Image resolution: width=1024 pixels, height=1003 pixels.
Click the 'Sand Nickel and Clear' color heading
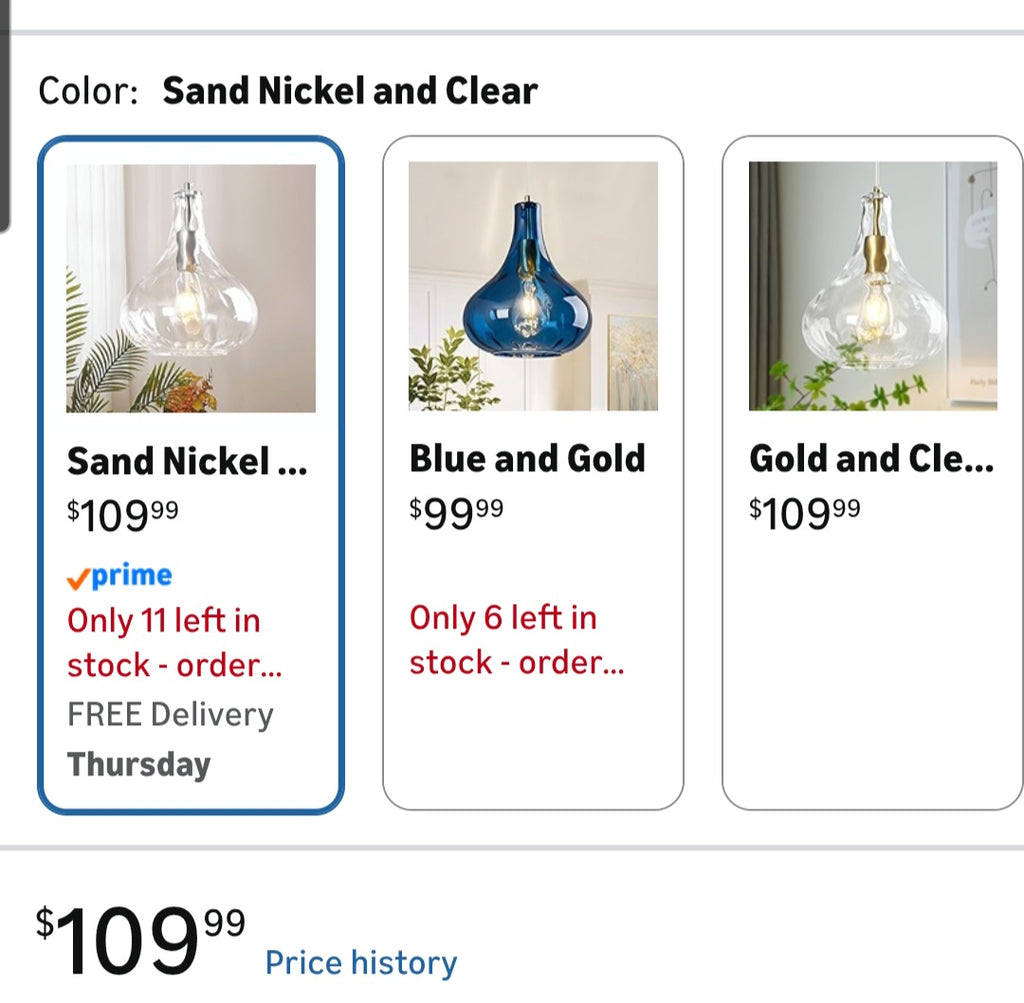pyautogui.click(x=350, y=91)
